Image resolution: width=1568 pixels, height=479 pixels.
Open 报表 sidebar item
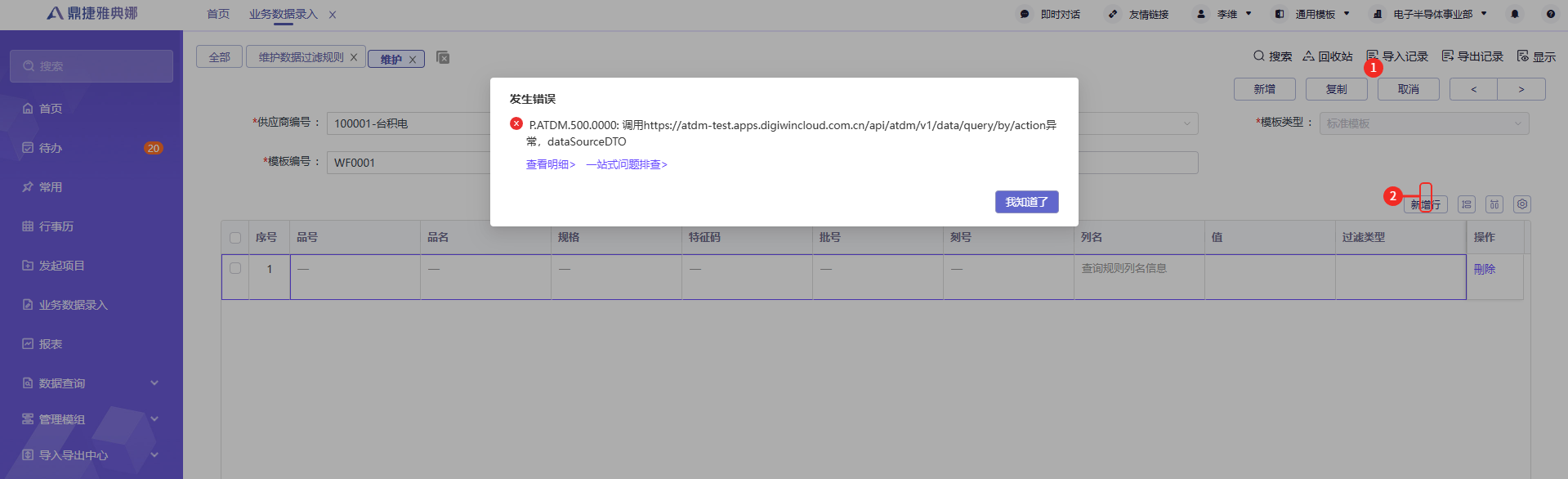51,344
